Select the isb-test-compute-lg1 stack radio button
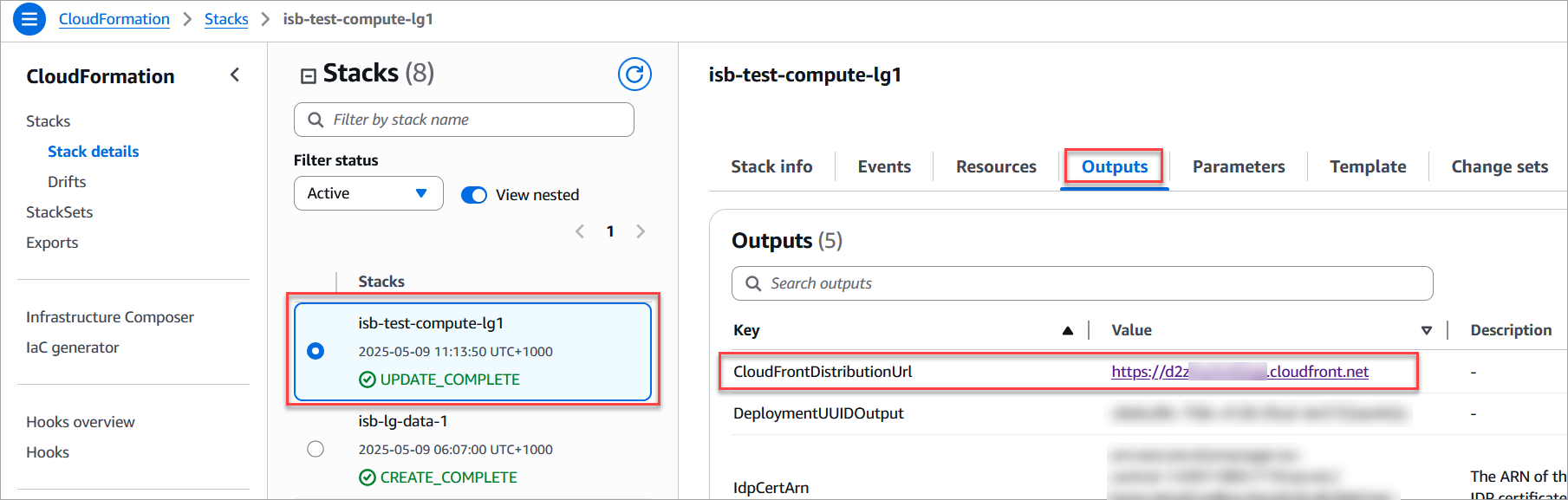The image size is (1568, 500). click(x=316, y=351)
